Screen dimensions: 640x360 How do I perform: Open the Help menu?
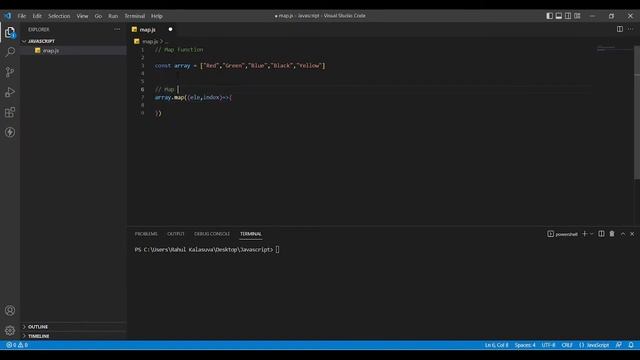157,16
